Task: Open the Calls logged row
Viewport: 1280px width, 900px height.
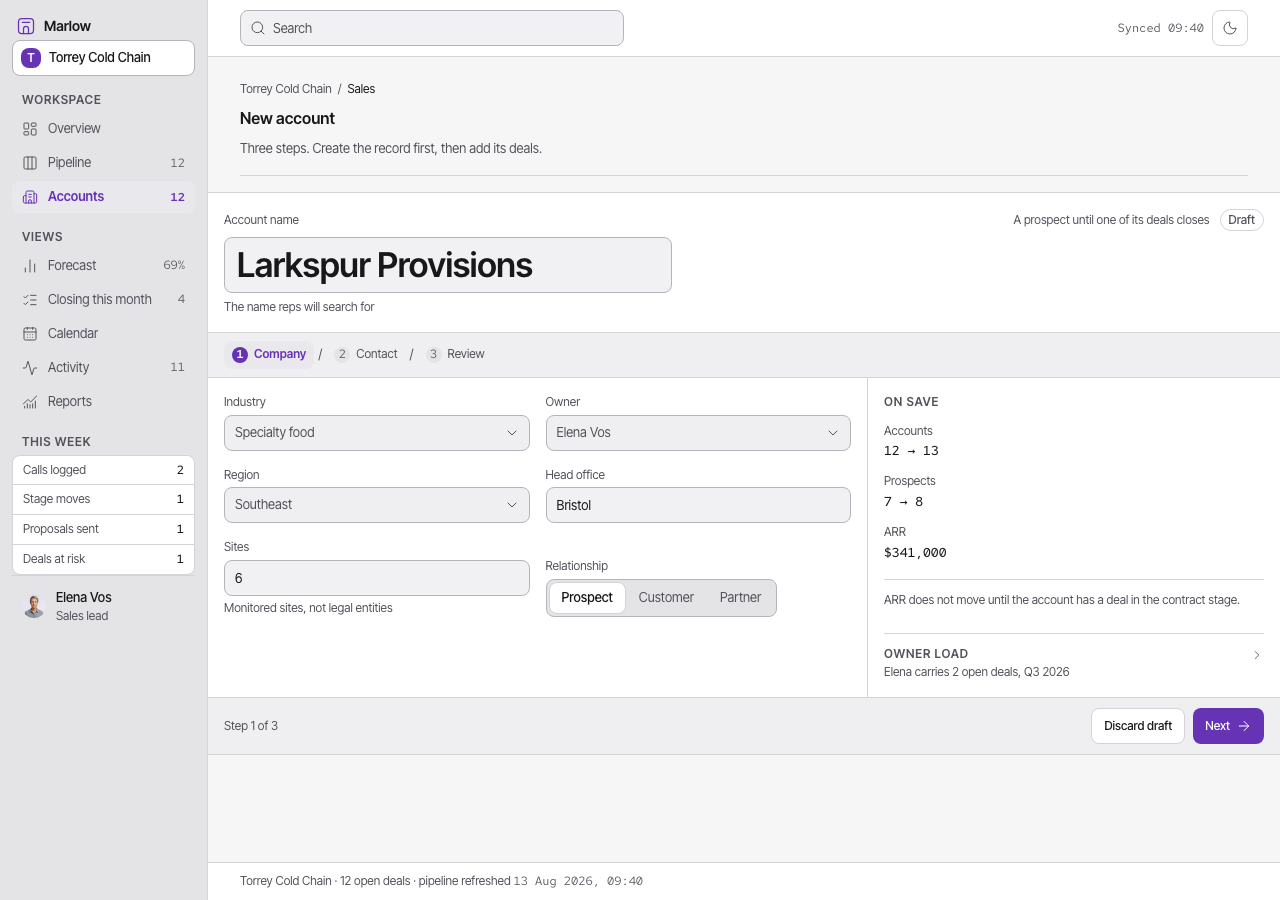Action: pos(103,470)
